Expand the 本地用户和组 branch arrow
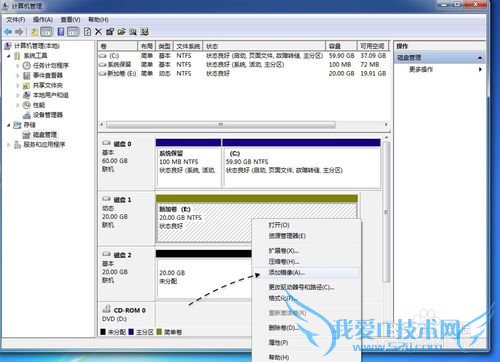Viewport: 500px width, 362px height. click(x=18, y=95)
